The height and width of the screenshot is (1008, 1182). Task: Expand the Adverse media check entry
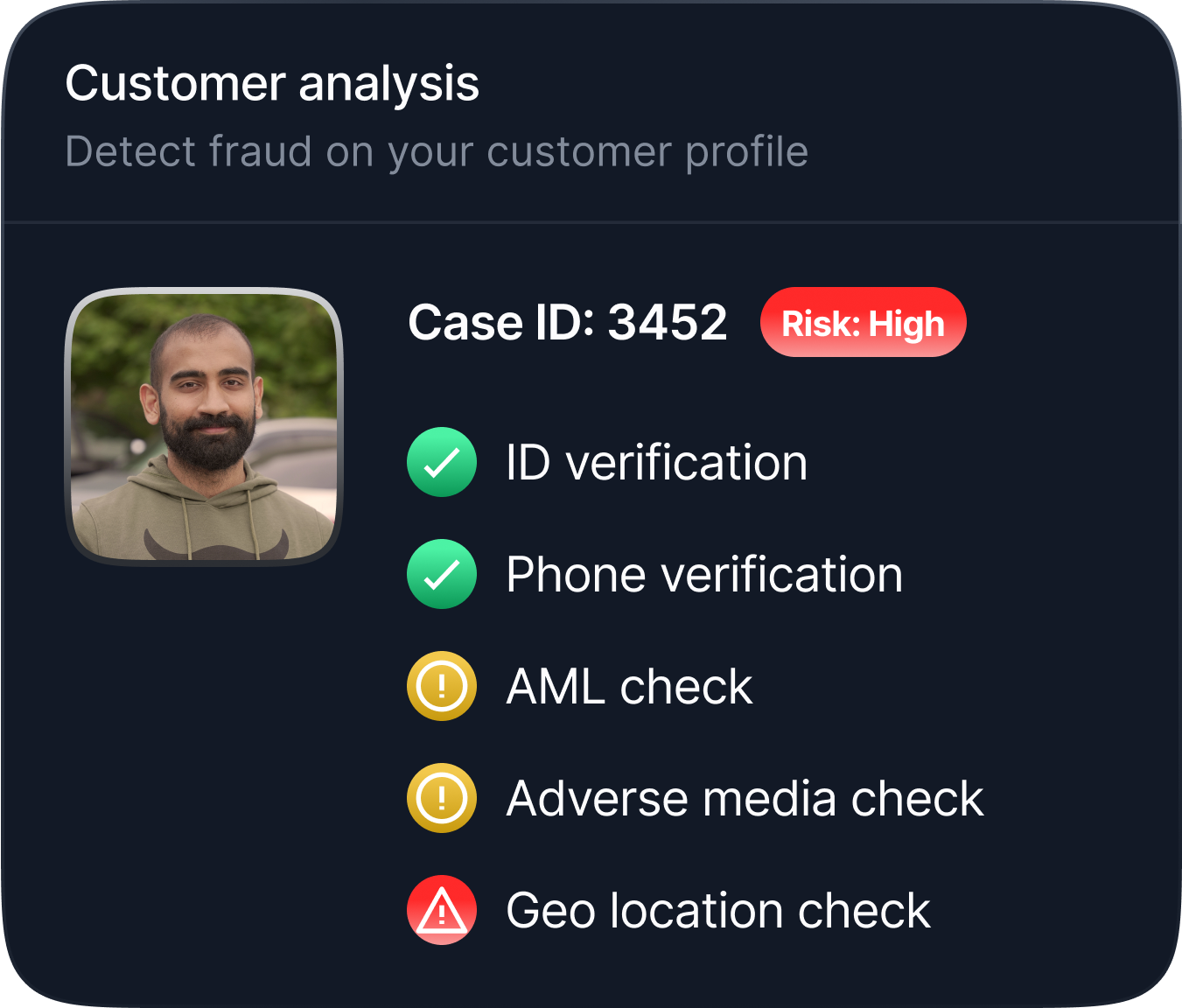[x=744, y=798]
